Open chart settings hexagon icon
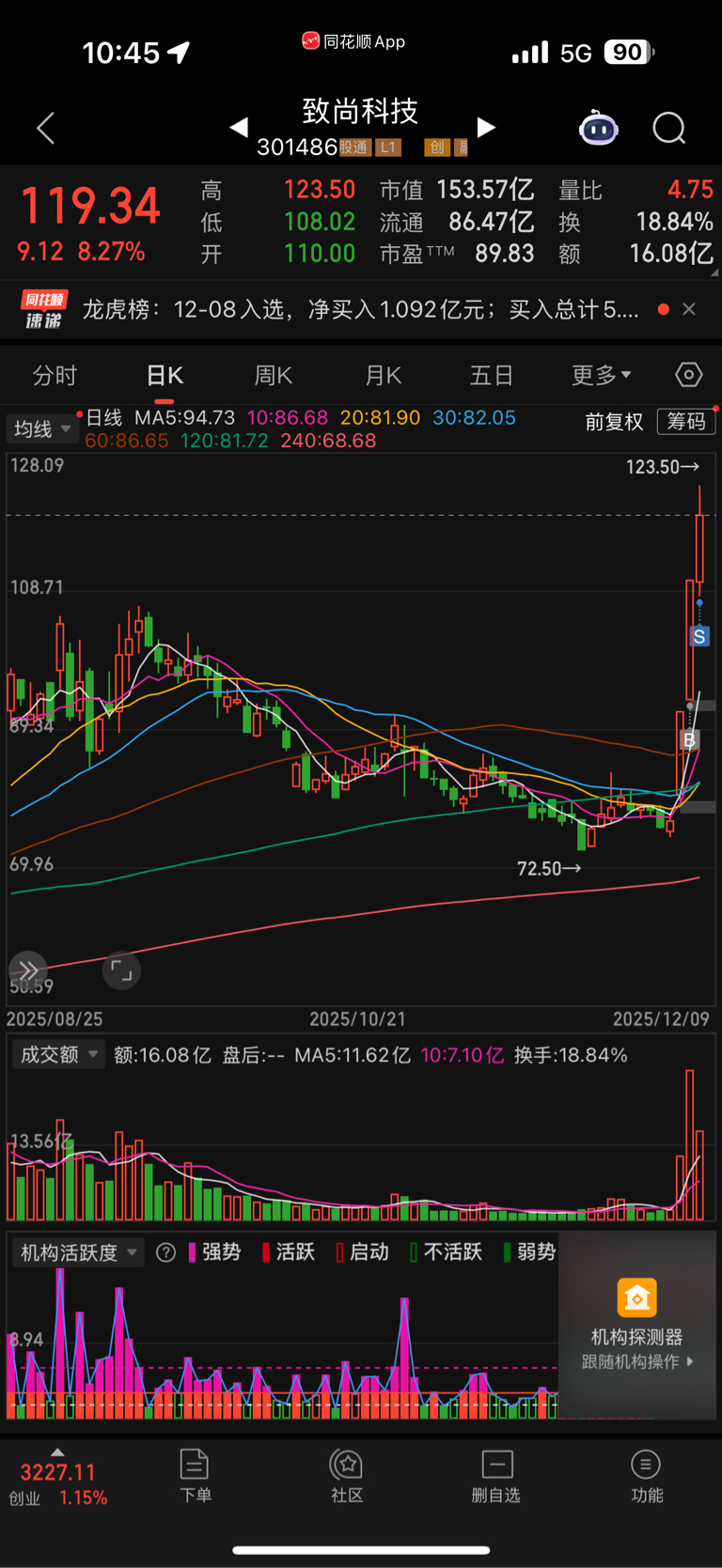 [x=689, y=375]
